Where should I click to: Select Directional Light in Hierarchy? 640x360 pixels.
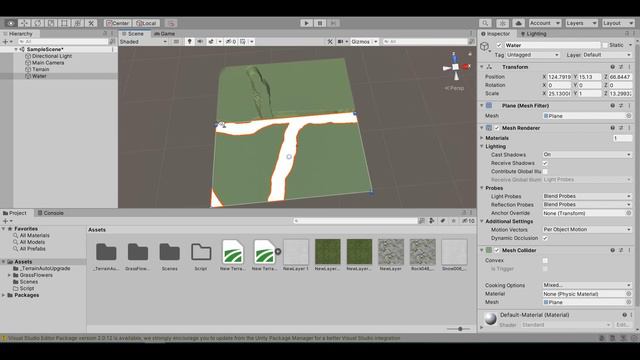pos(52,56)
